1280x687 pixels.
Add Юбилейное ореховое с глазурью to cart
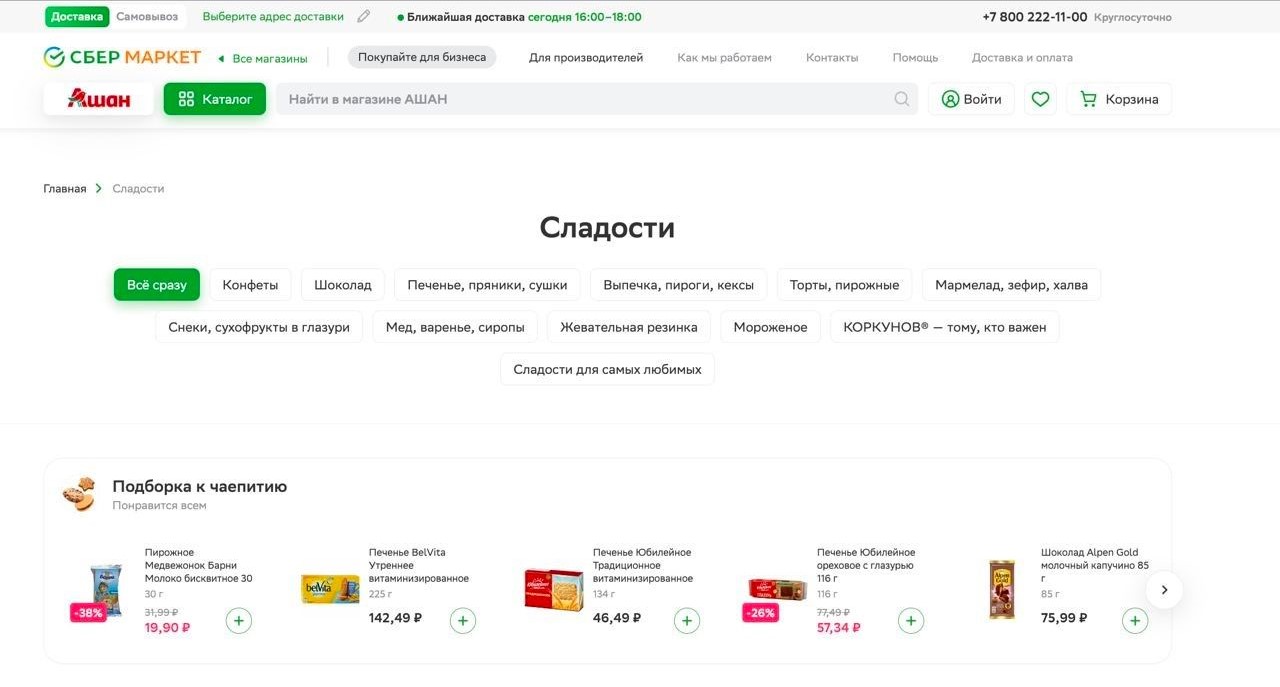[x=911, y=621]
